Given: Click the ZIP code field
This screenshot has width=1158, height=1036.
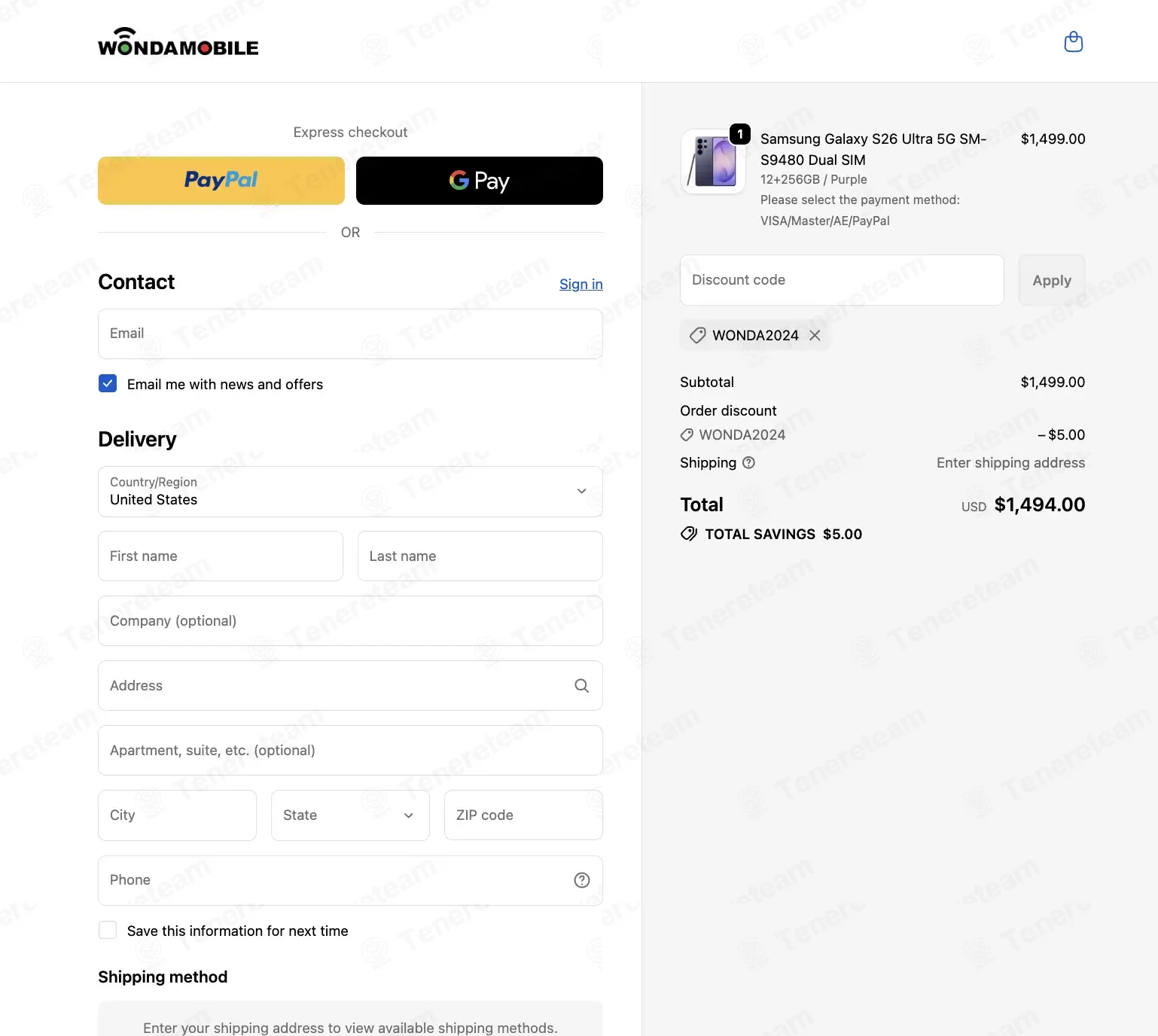Looking at the screenshot, I should pyautogui.click(x=523, y=815).
